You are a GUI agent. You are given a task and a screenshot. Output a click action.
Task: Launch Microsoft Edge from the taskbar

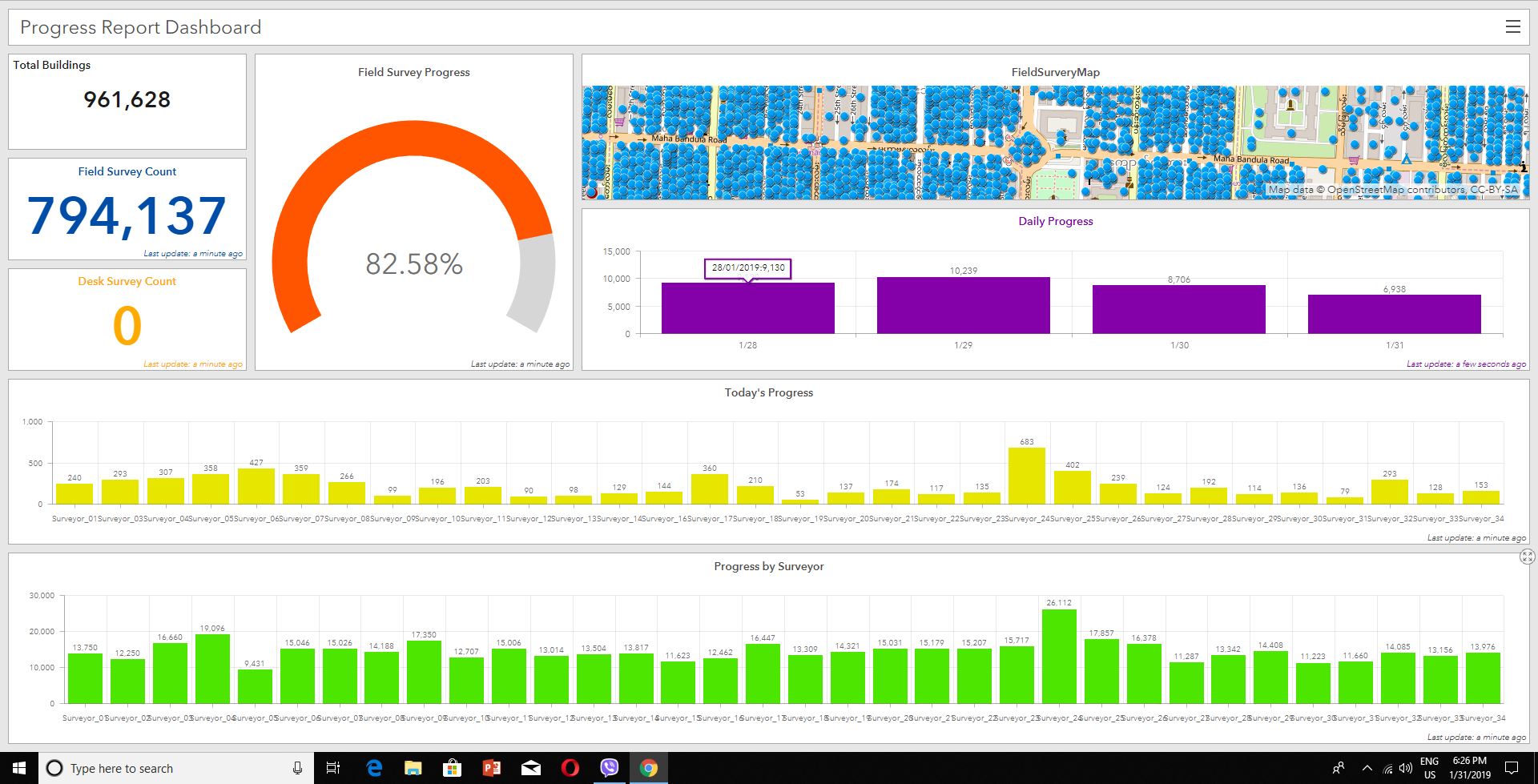tap(374, 768)
